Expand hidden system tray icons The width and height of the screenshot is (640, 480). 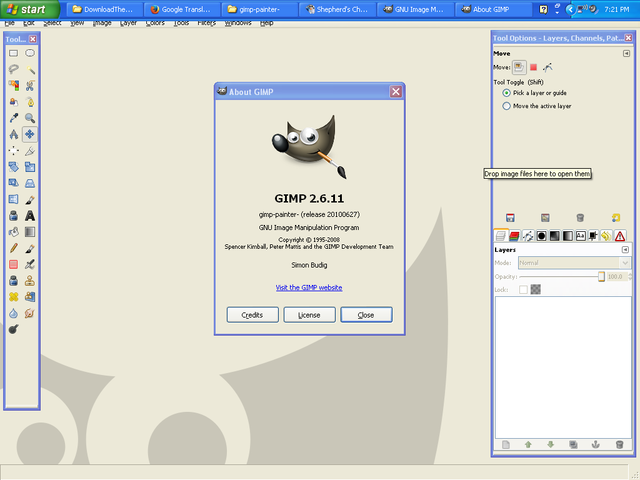pos(570,9)
